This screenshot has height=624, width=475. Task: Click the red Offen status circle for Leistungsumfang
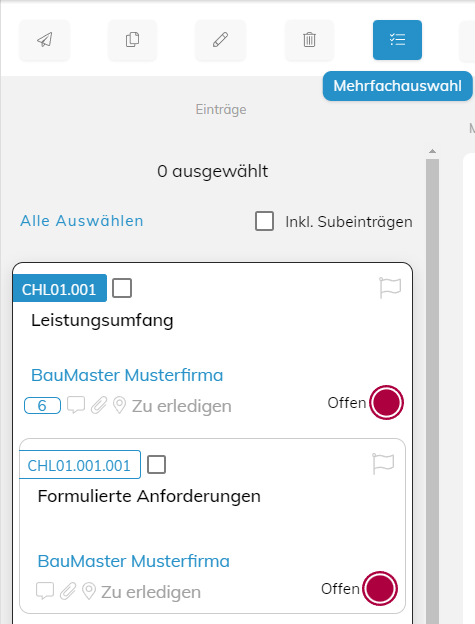pos(386,402)
